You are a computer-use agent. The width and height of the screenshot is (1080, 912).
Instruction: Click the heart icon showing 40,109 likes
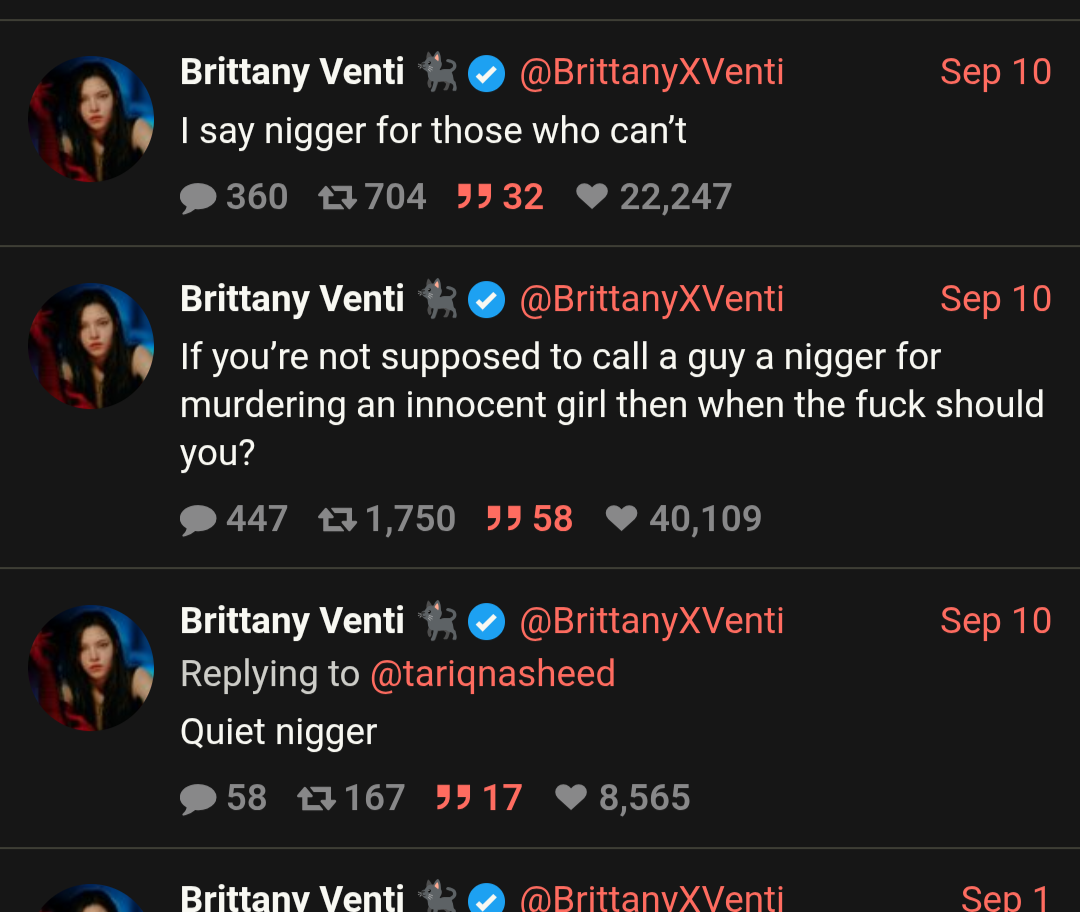tap(621, 518)
